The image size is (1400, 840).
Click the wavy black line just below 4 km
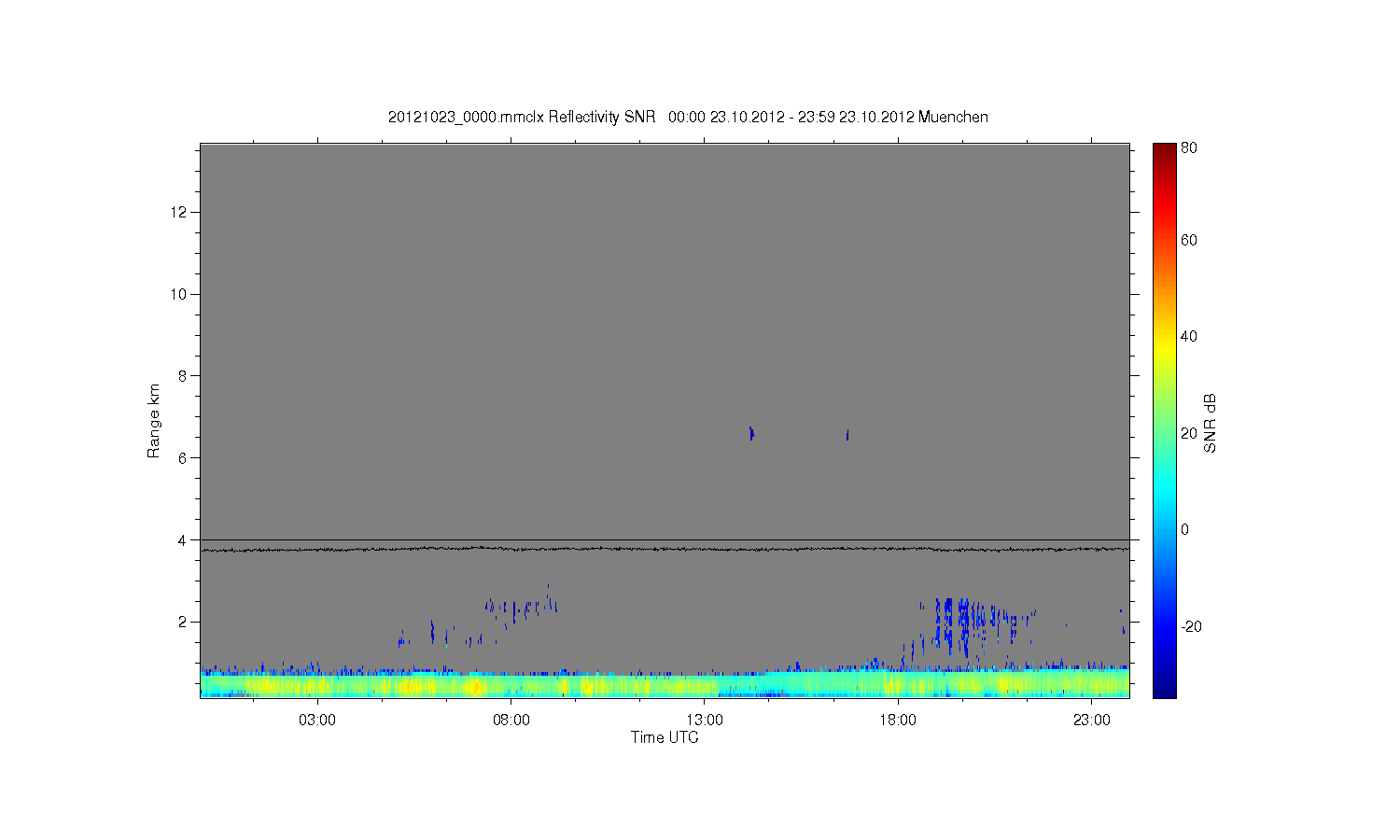click(x=665, y=549)
